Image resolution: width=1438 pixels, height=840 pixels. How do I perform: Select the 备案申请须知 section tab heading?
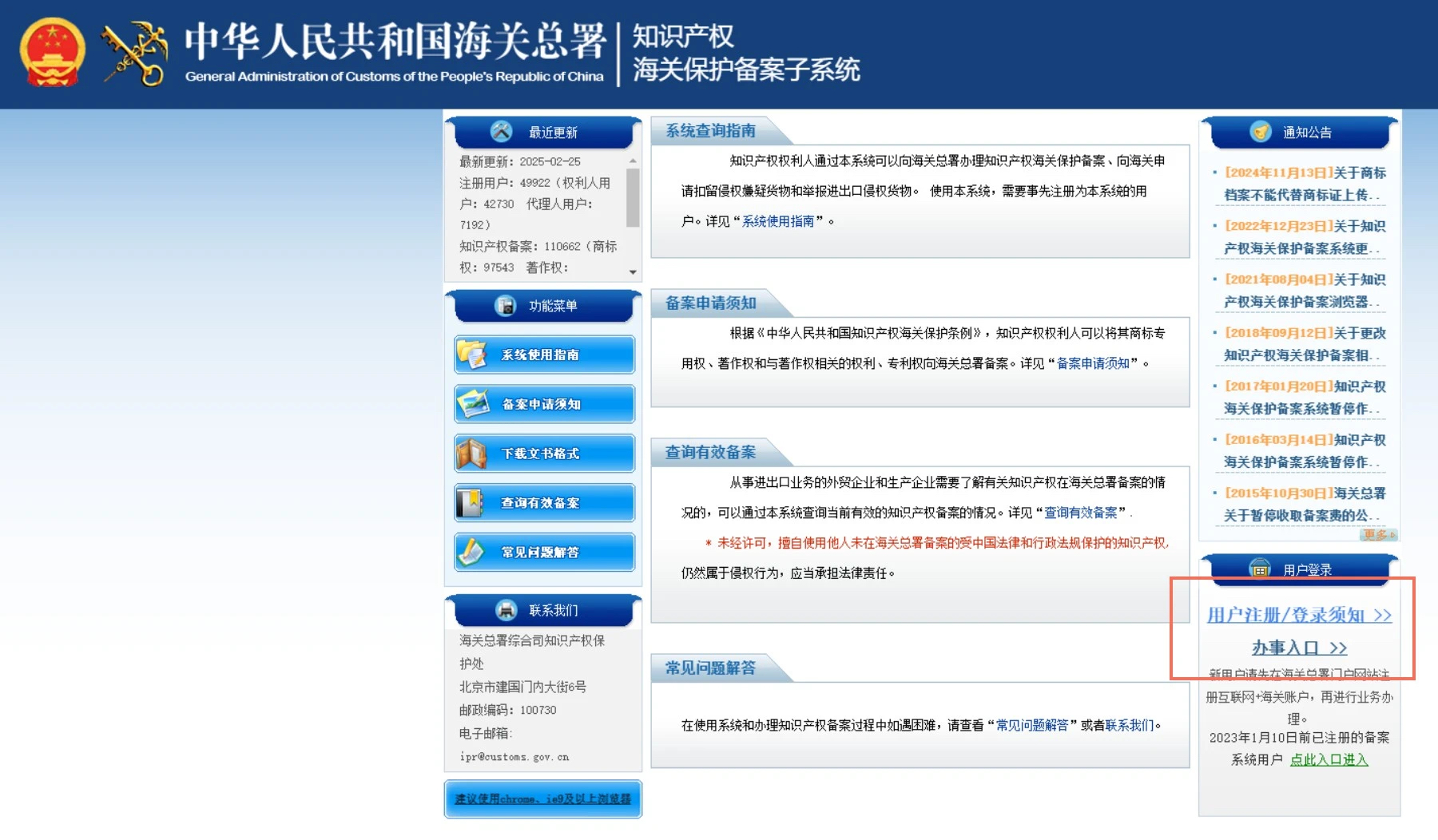click(x=711, y=303)
